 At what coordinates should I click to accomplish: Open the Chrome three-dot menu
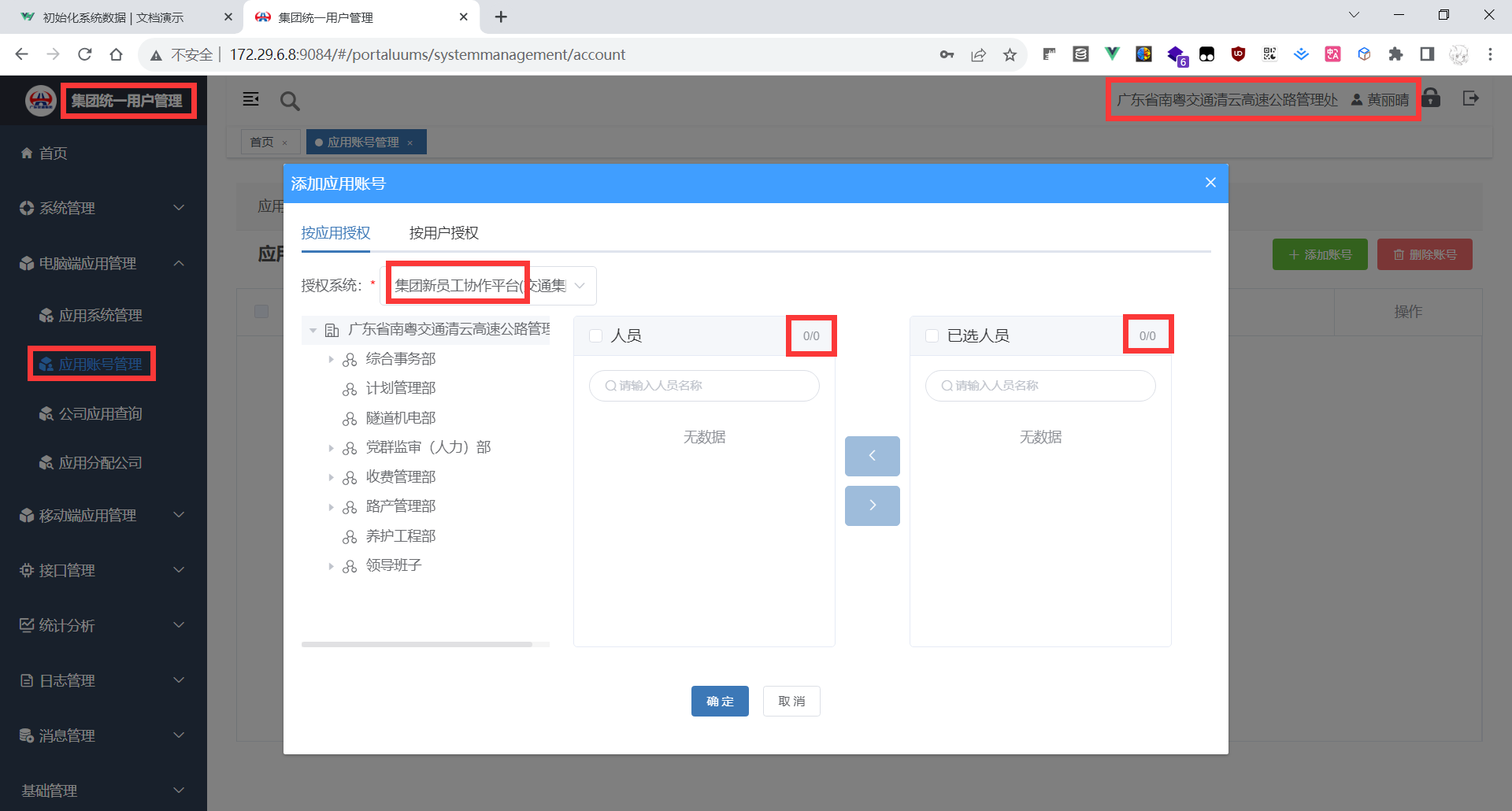click(x=1490, y=54)
